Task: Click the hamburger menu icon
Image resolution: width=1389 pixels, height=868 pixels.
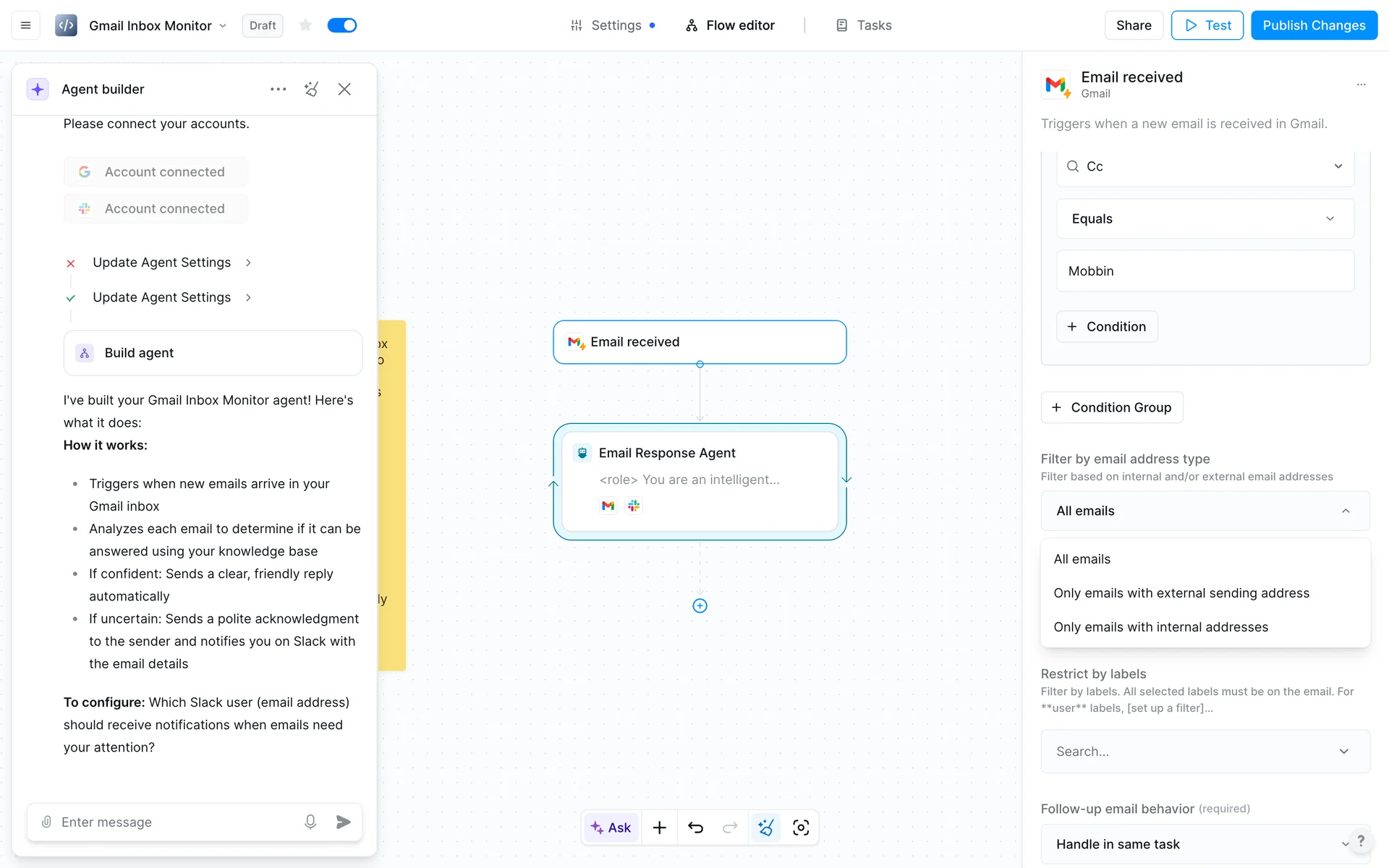Action: coord(25,25)
